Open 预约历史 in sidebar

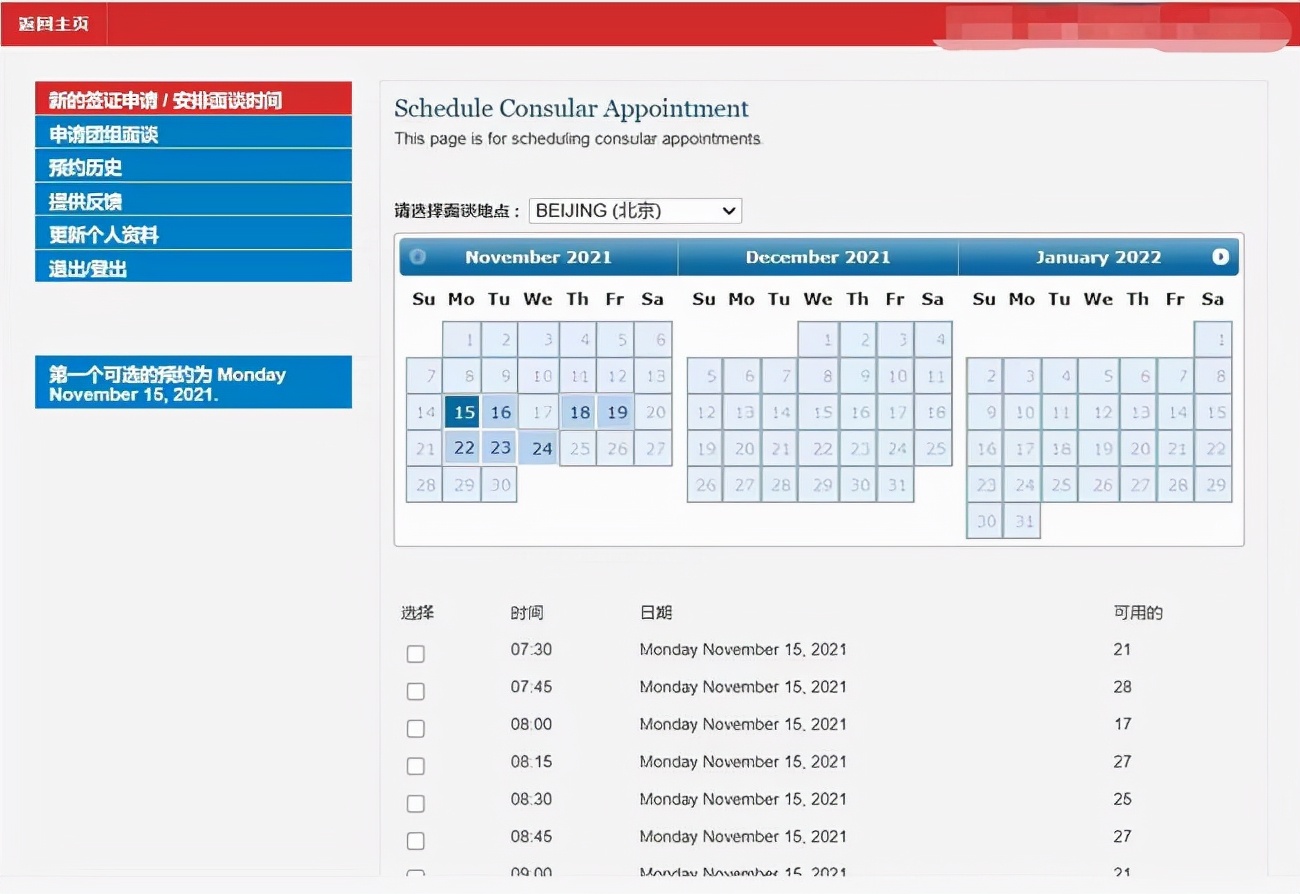[193, 167]
